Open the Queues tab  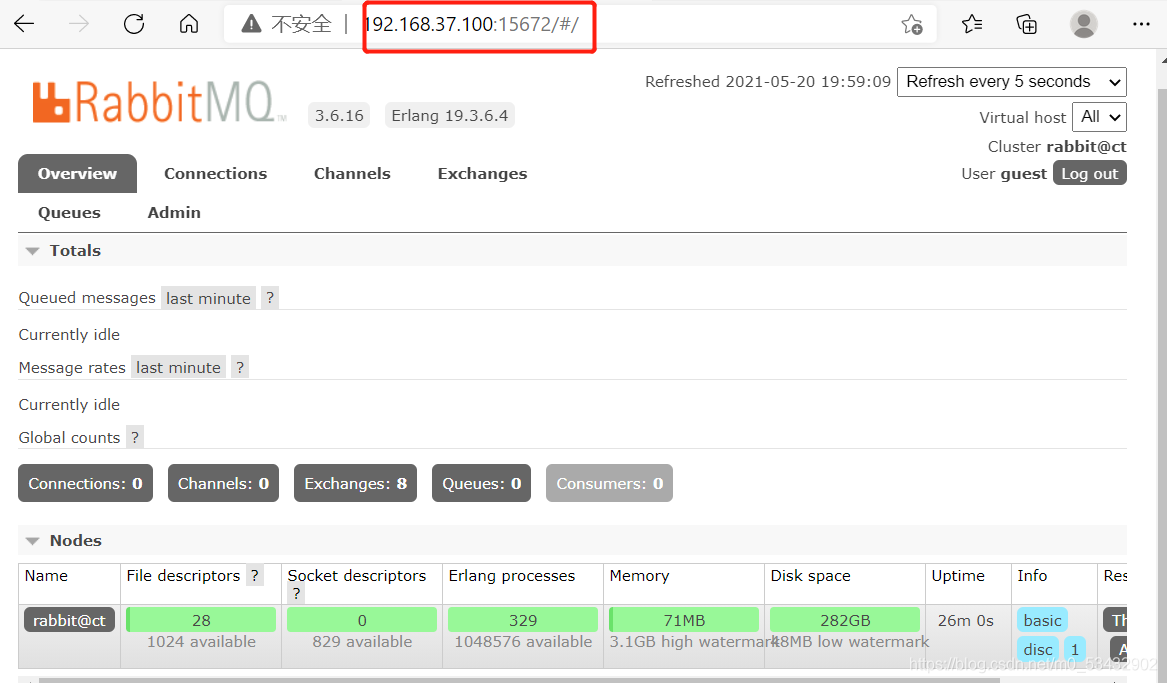click(x=69, y=213)
